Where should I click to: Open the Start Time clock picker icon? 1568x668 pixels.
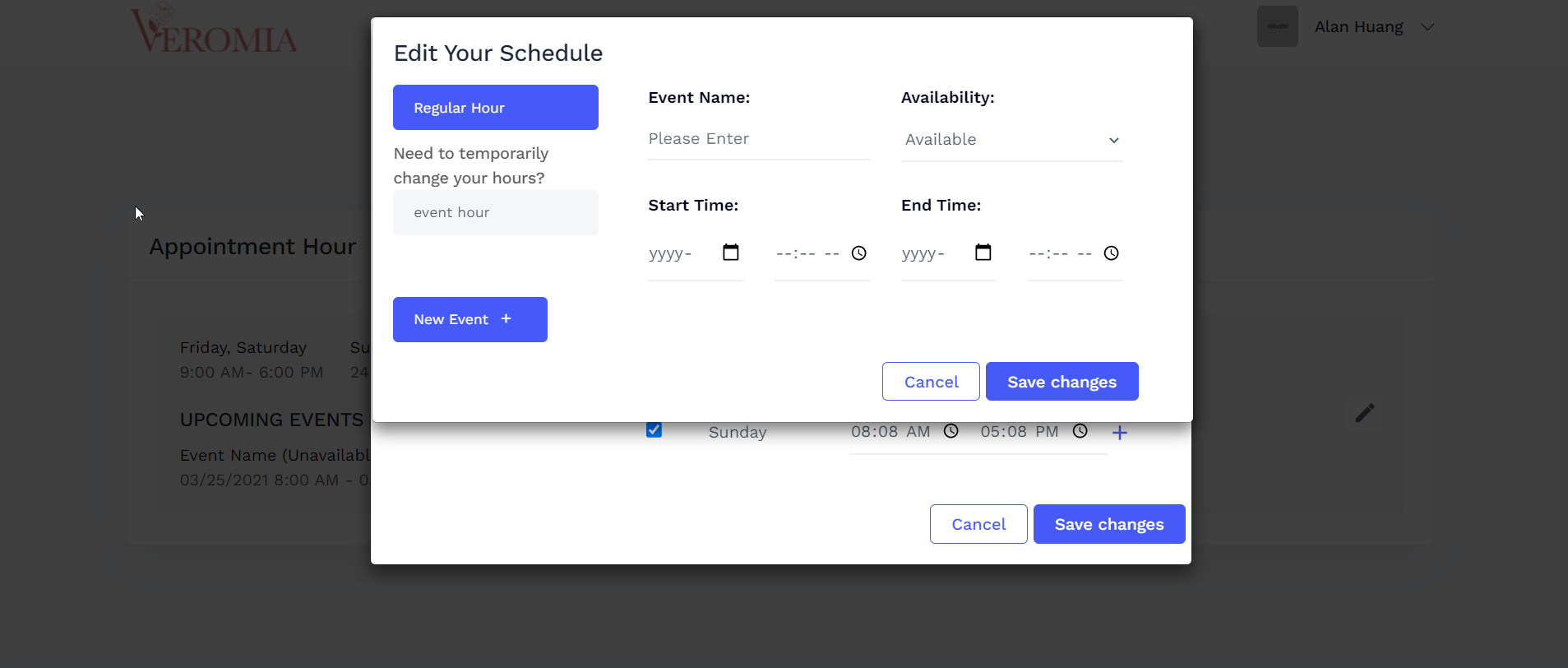[x=859, y=253]
